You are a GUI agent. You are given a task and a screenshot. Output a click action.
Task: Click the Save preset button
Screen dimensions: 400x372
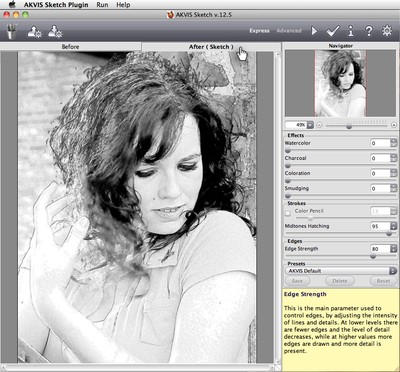[x=297, y=281]
